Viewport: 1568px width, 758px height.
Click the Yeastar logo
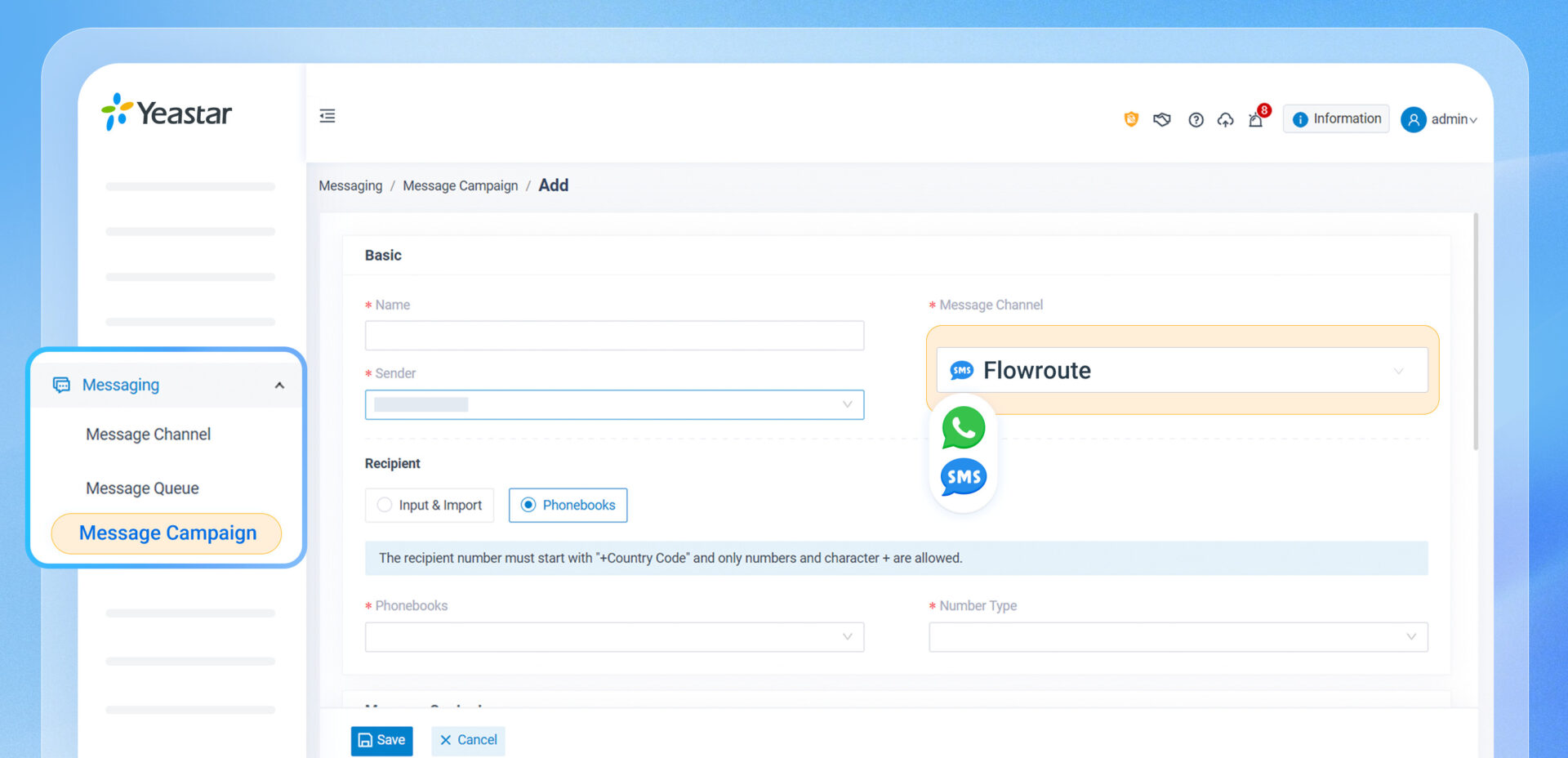(x=167, y=112)
